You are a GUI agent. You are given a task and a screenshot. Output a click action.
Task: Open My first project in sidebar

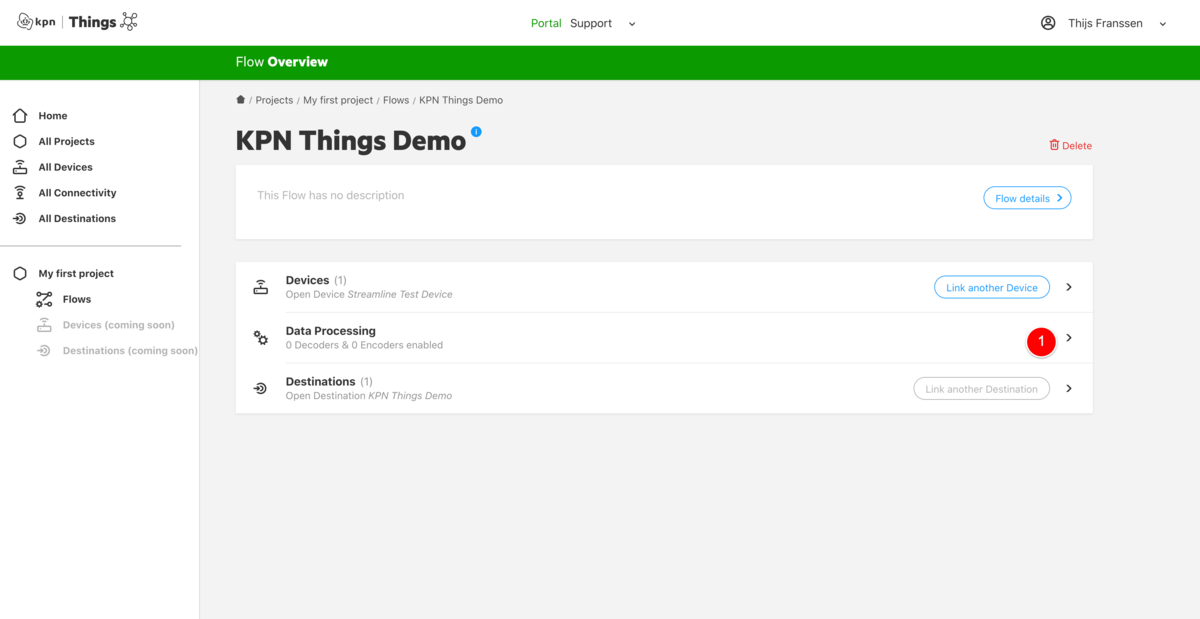click(76, 273)
